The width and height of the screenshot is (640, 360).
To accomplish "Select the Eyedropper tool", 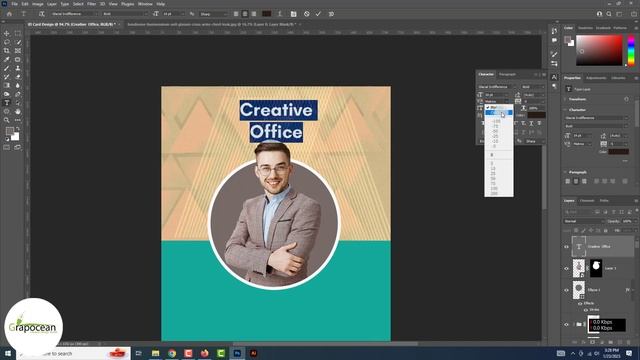I will [7, 60].
